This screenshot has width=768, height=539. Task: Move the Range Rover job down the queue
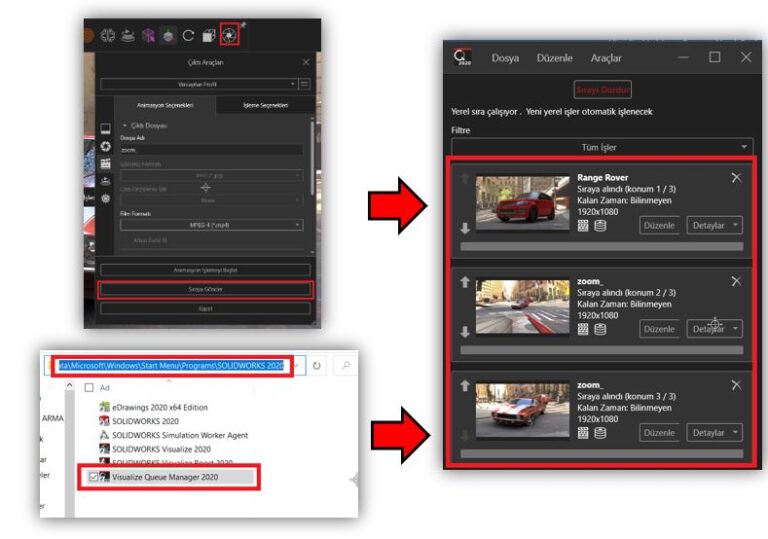click(x=464, y=228)
